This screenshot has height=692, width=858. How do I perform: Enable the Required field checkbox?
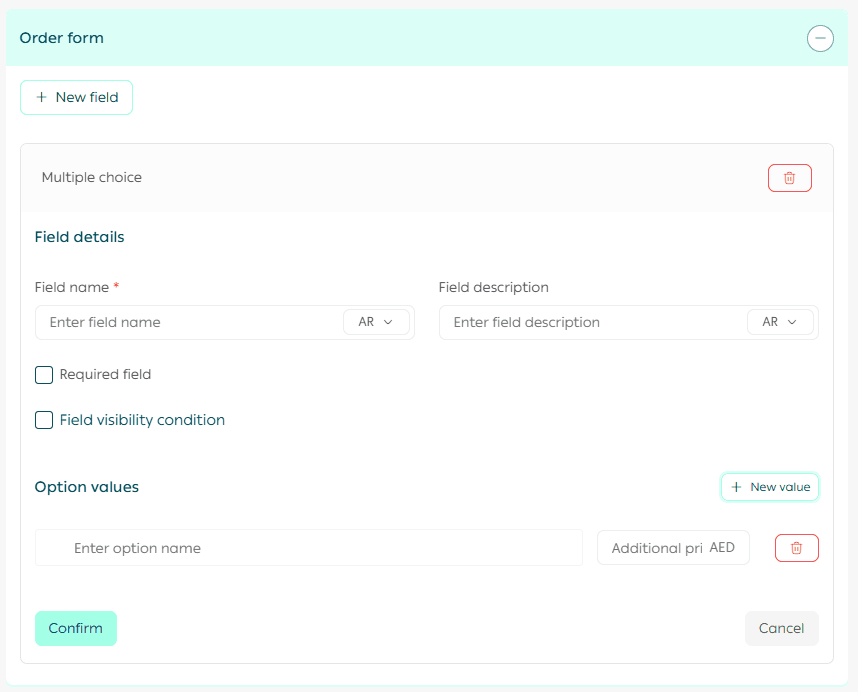pos(44,375)
